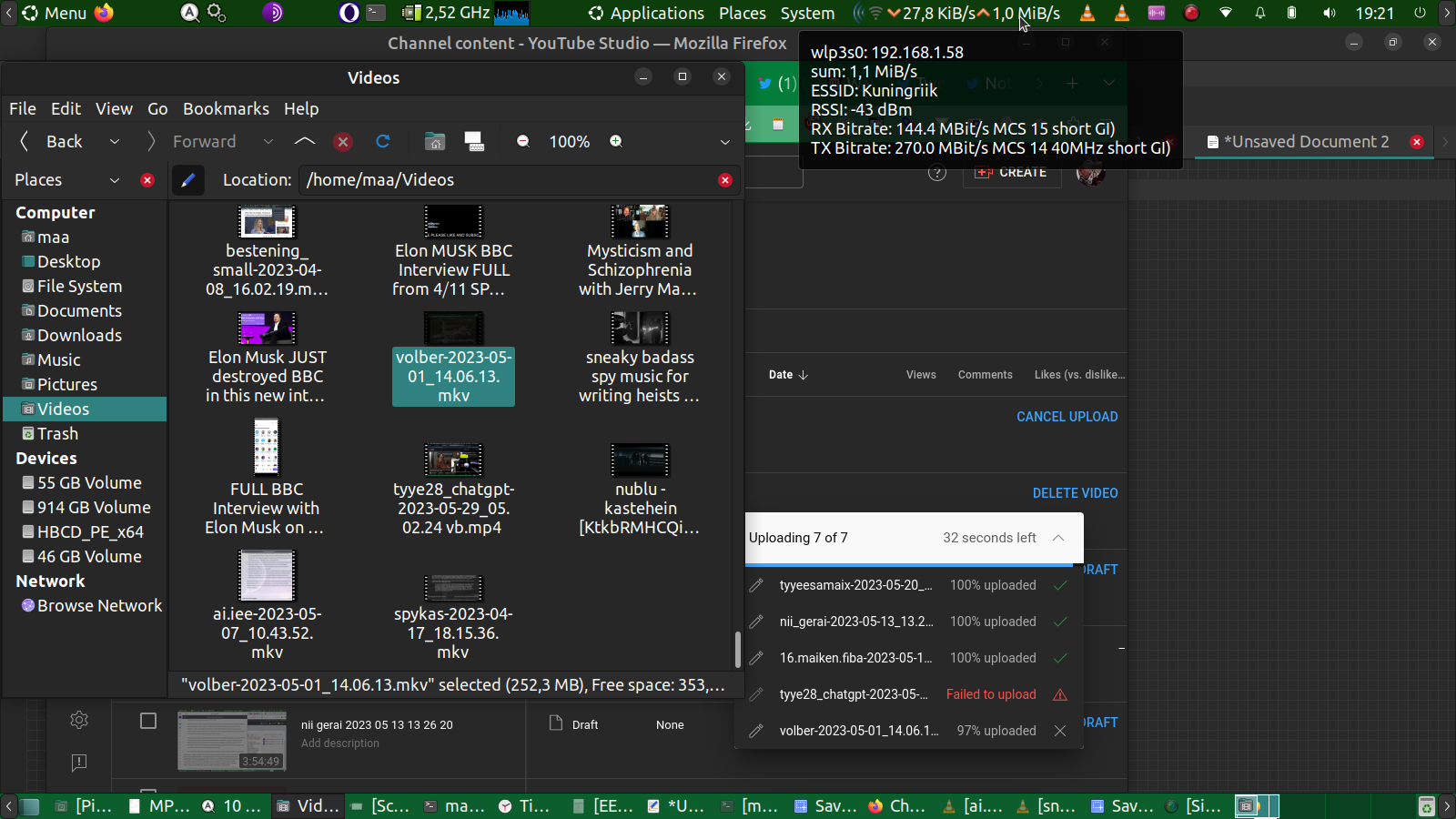The image size is (1456, 819).
Task: Open the System menu in top panel
Action: (807, 13)
